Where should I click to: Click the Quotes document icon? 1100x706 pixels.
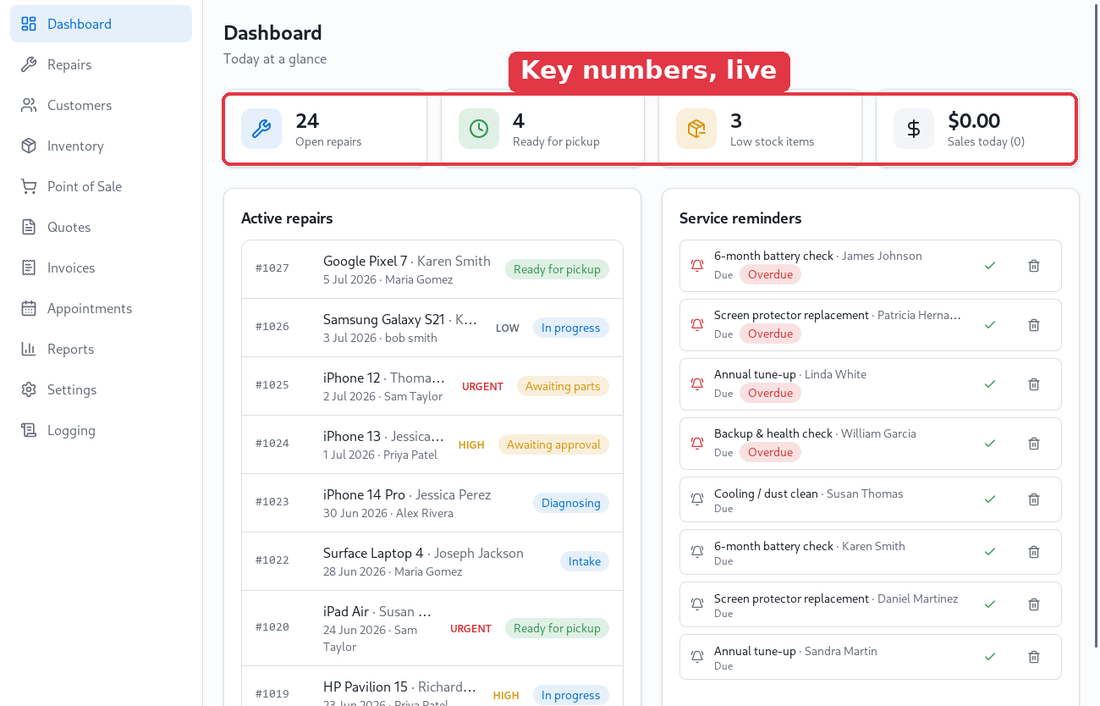[x=29, y=227]
